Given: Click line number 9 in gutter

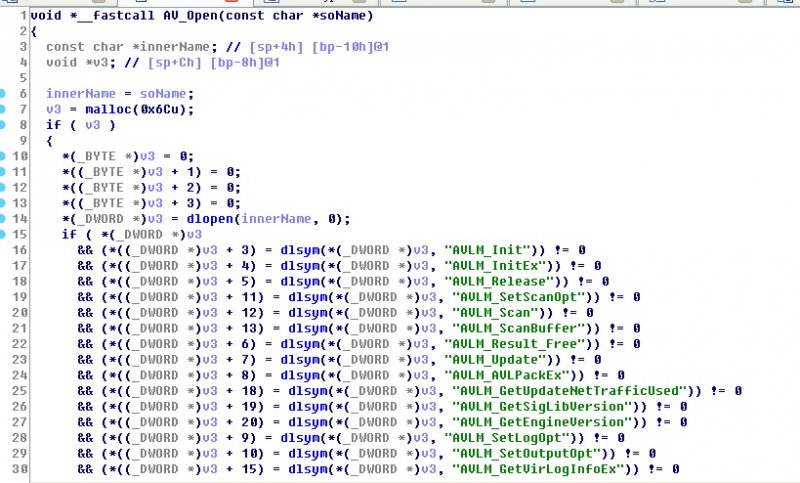Looking at the screenshot, I should click(x=23, y=141).
